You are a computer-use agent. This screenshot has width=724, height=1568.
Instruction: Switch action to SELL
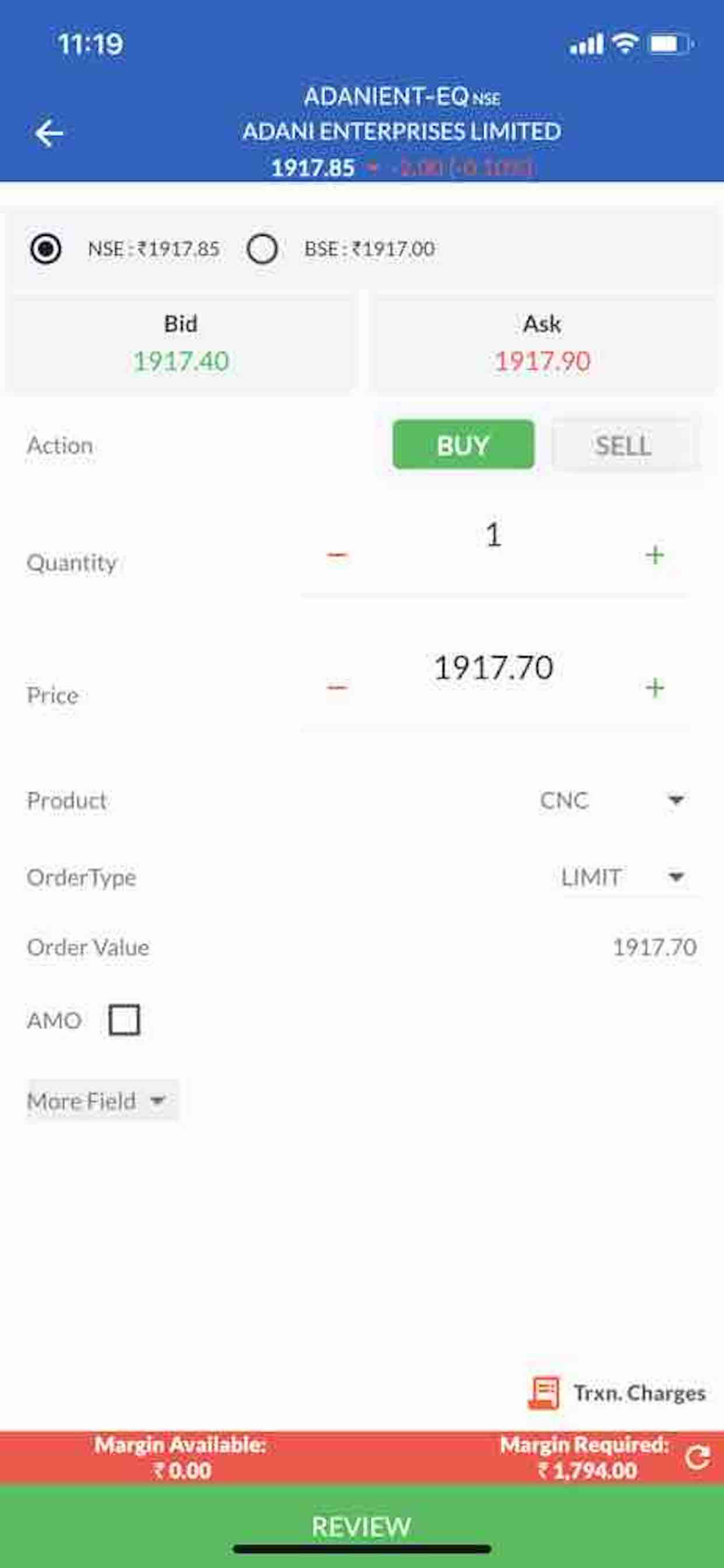tap(623, 445)
